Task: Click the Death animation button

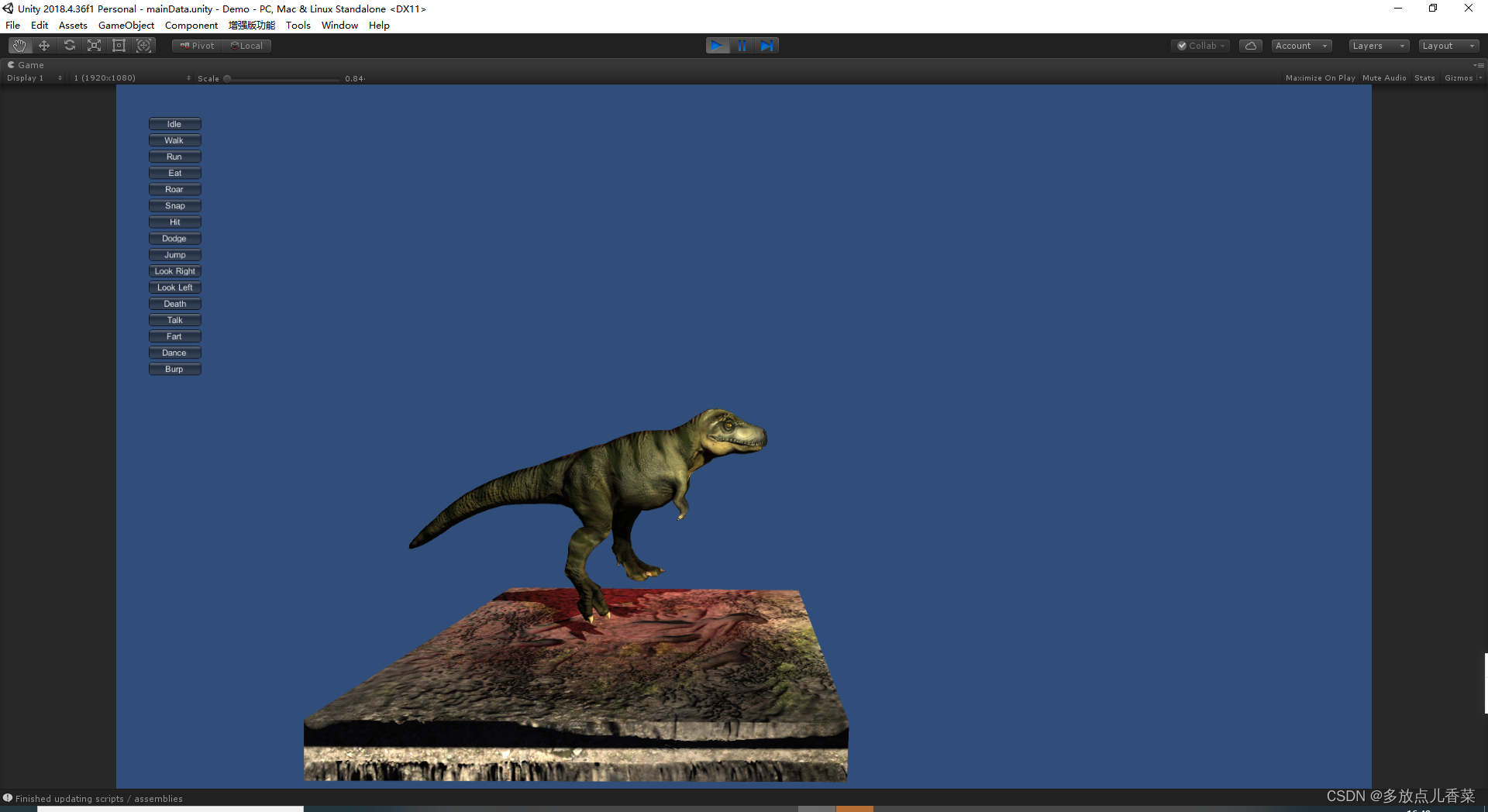Action: click(174, 304)
